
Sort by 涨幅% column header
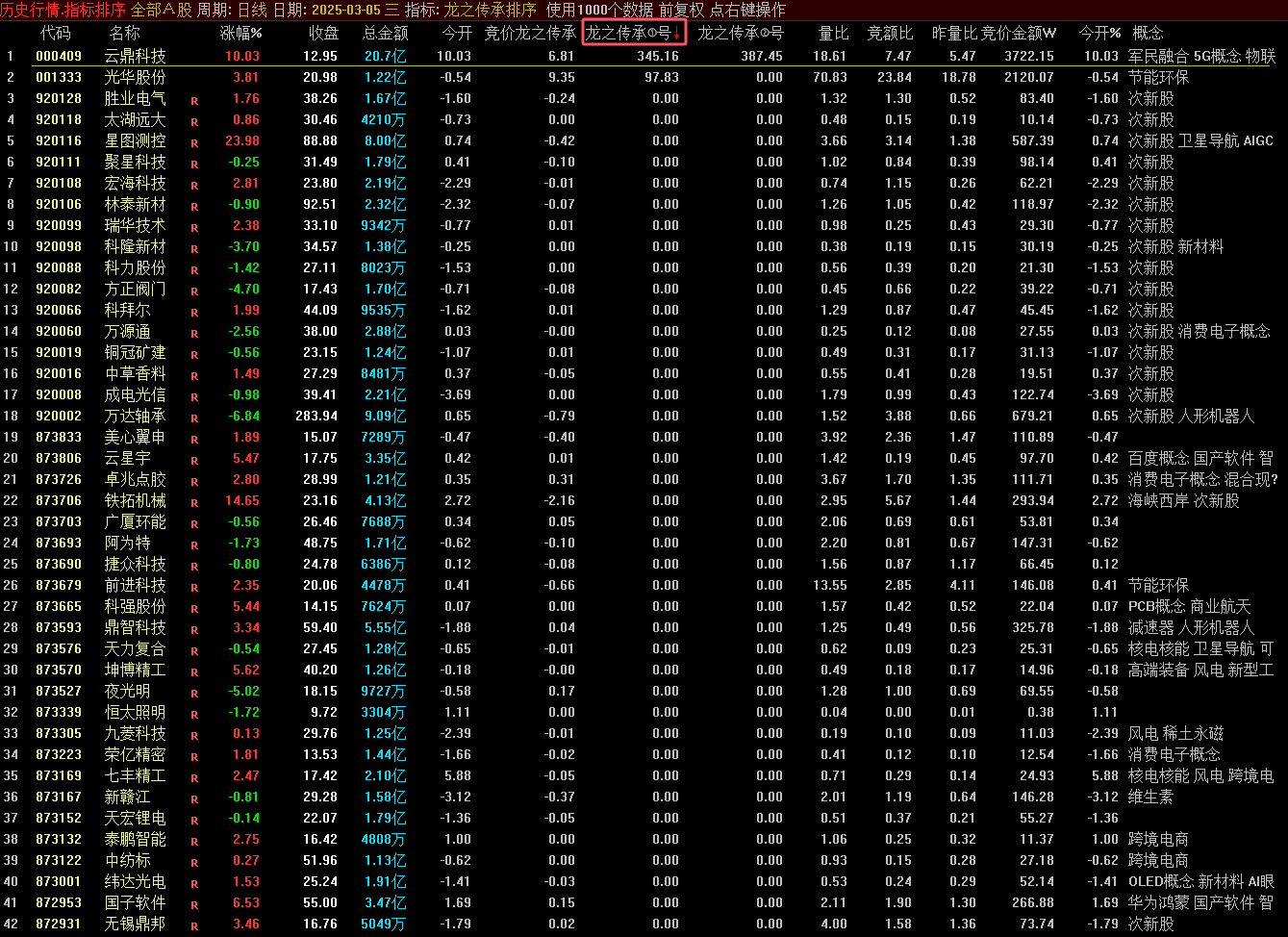tap(241, 34)
